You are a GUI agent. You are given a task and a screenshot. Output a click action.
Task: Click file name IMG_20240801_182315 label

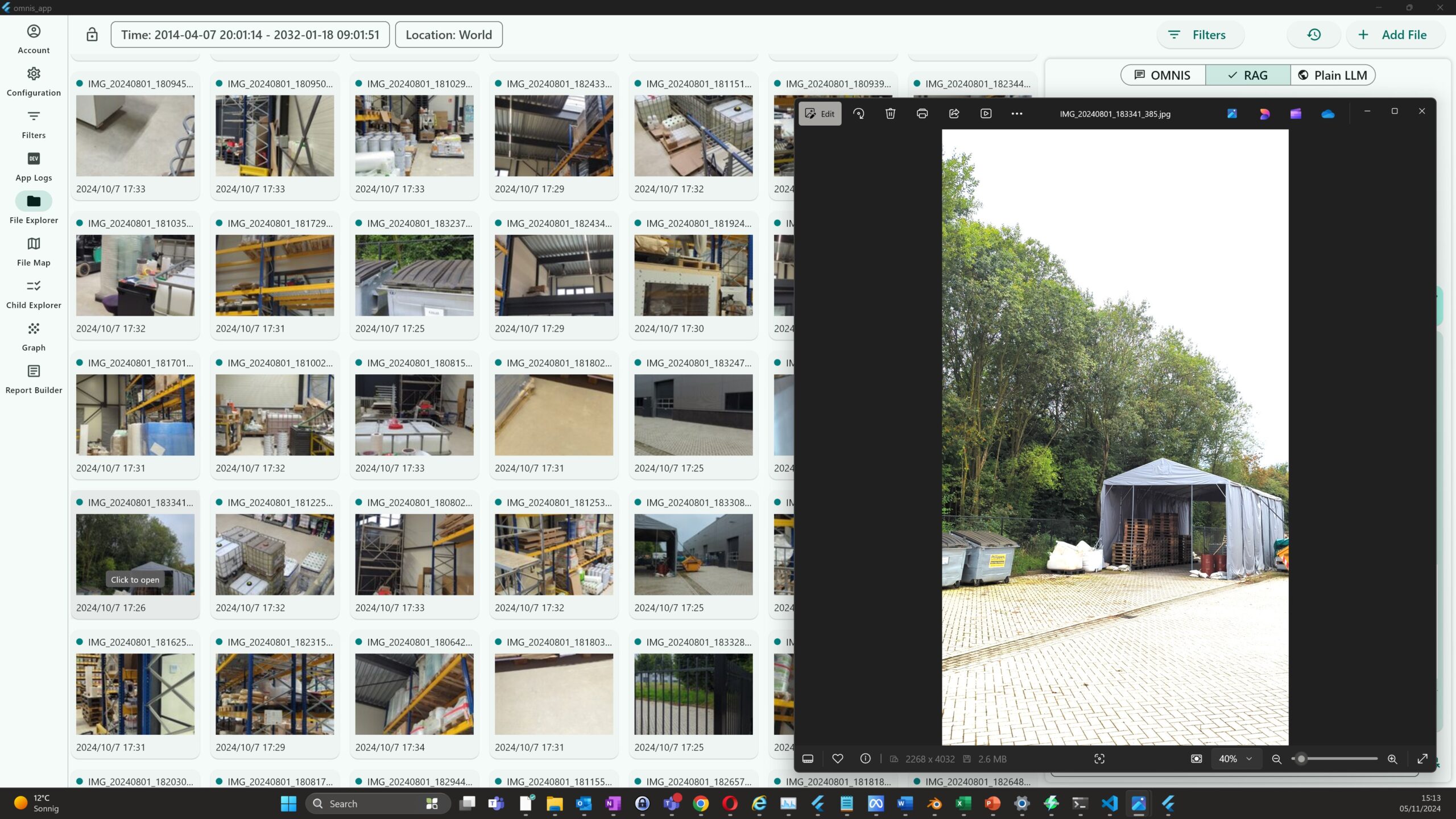click(280, 642)
